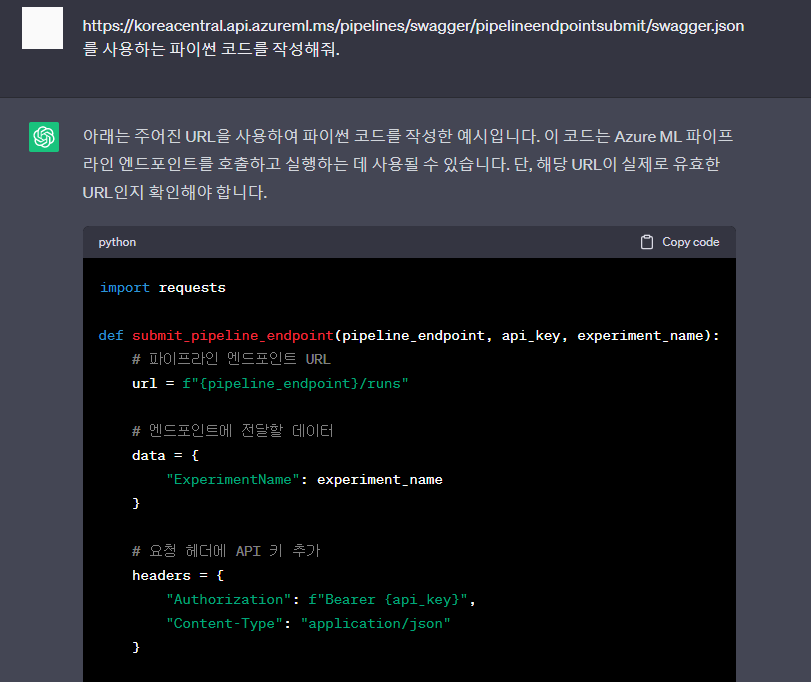Click the python language label
Image resolution: width=811 pixels, height=682 pixels.
pos(117,242)
